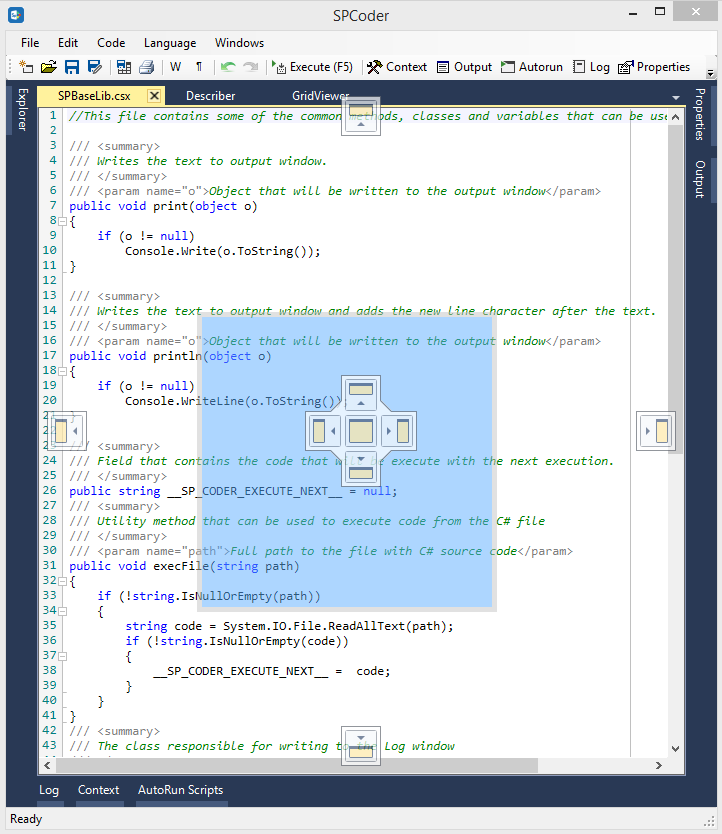
Task: Collapse code fold at line 18
Action: [62, 371]
